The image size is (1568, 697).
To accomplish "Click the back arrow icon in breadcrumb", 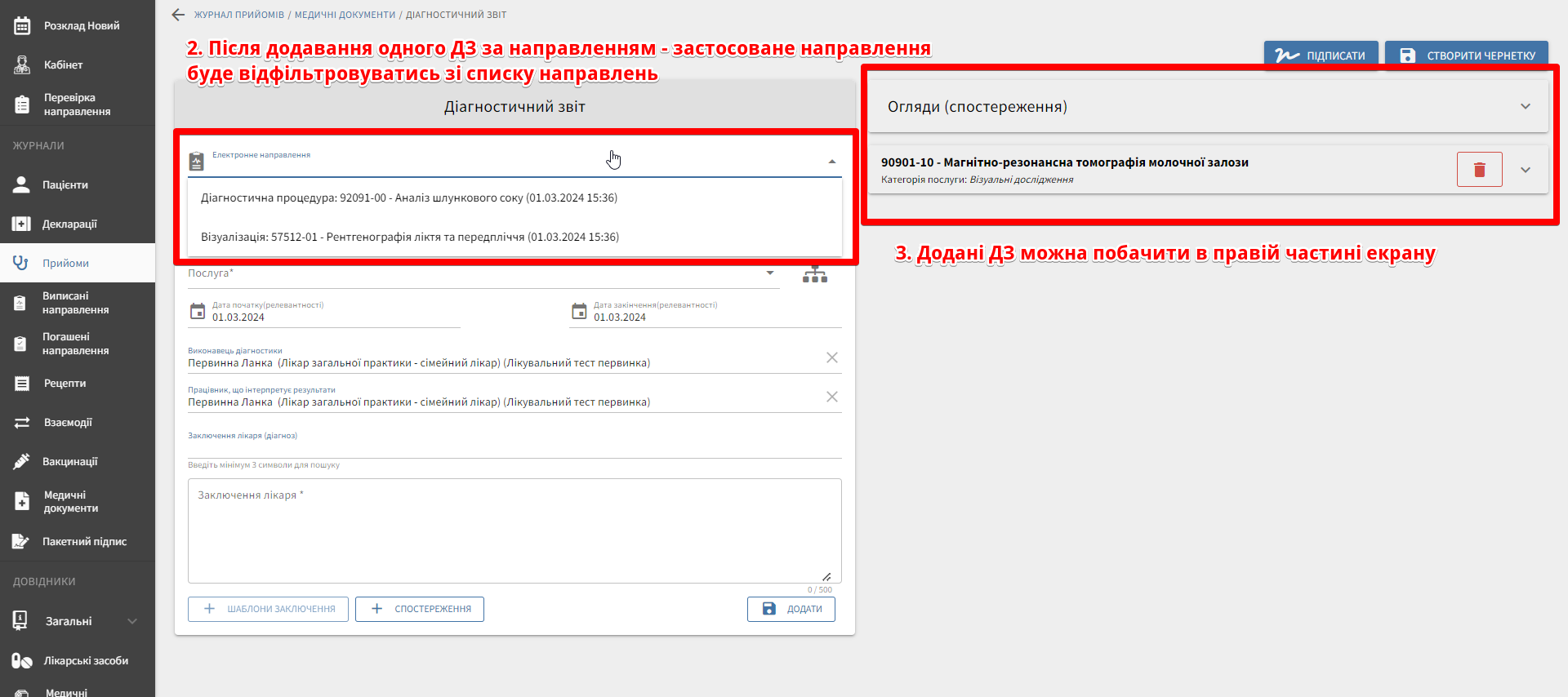I will click(x=178, y=15).
